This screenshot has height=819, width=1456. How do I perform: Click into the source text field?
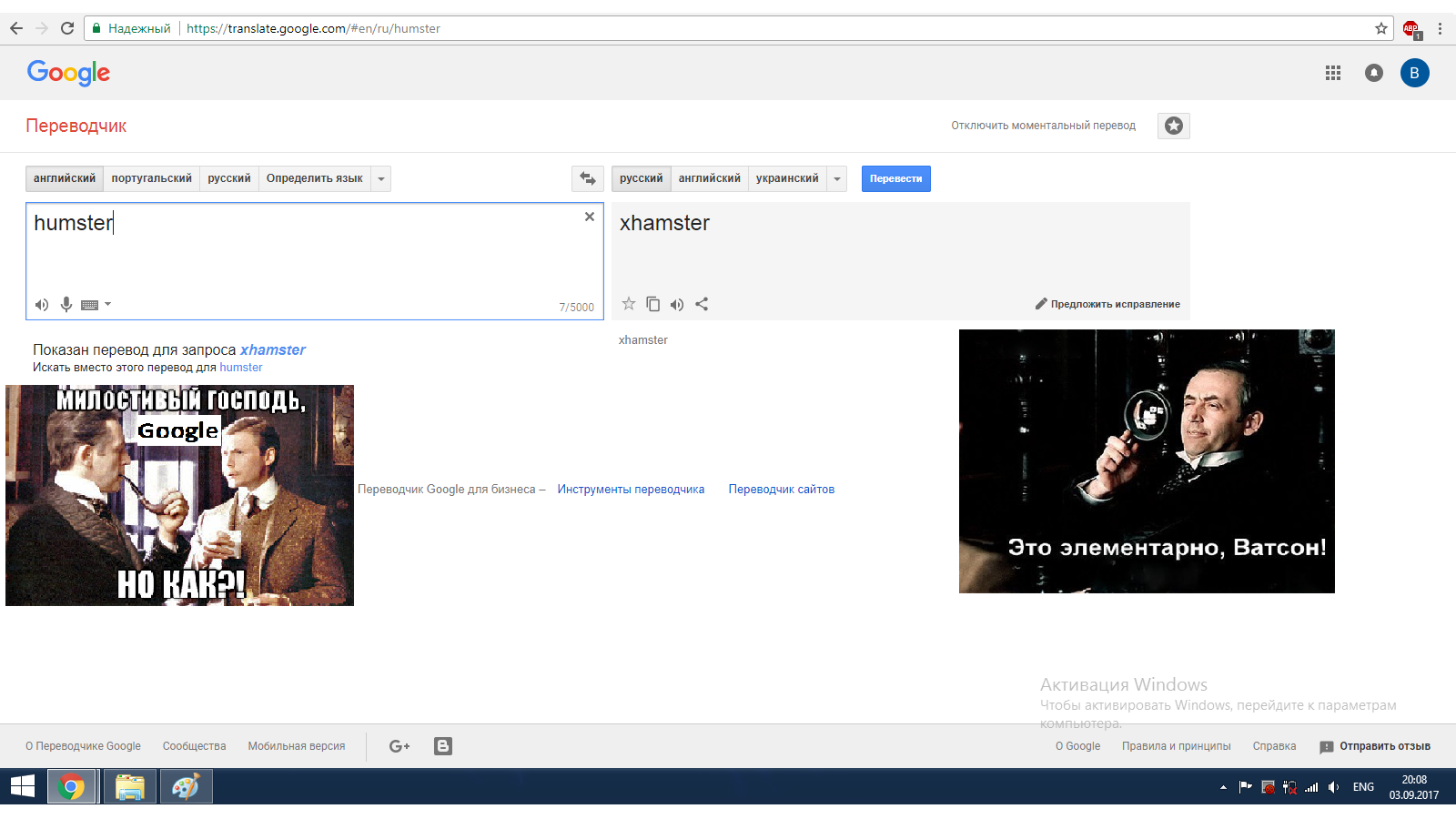(315, 261)
